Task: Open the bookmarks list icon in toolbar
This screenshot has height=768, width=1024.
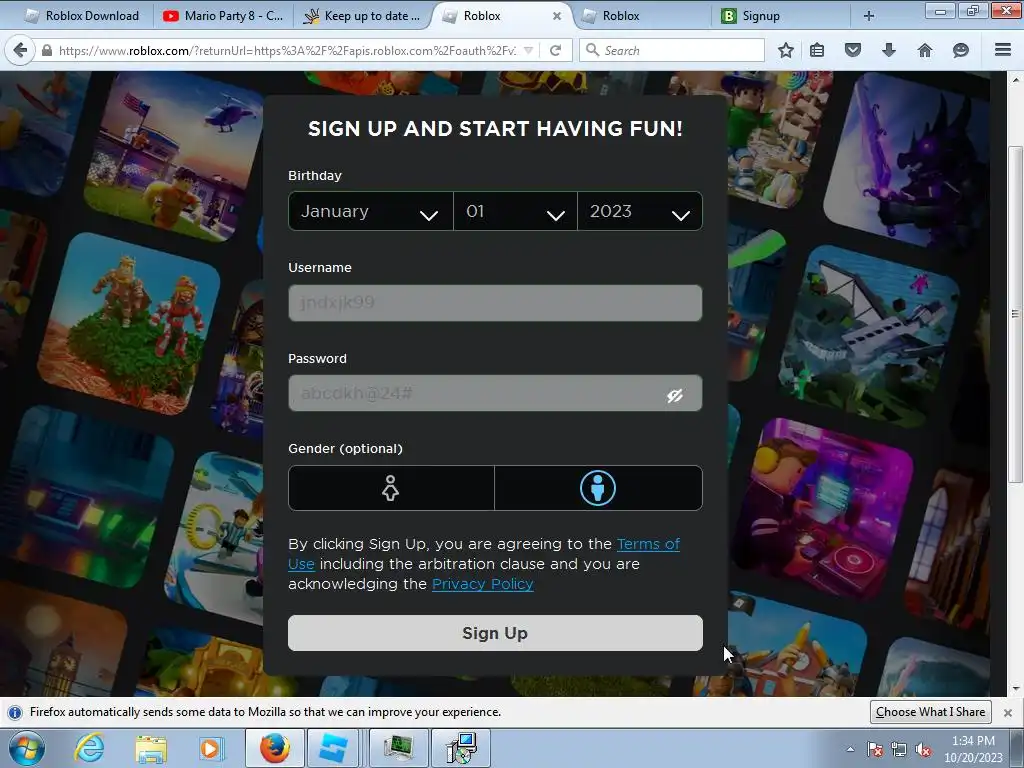Action: tap(817, 50)
